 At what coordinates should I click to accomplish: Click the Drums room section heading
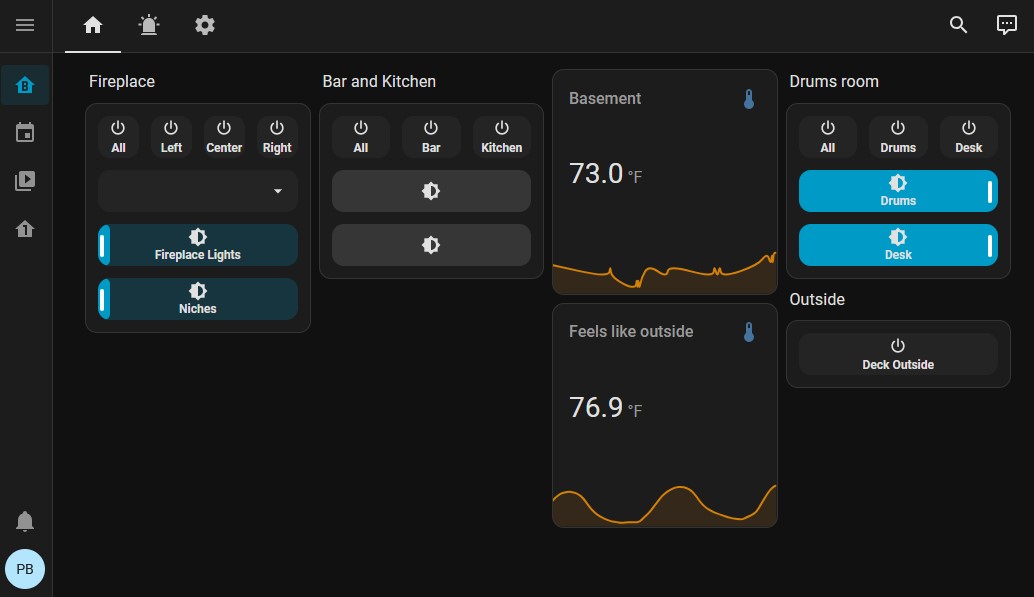click(834, 82)
